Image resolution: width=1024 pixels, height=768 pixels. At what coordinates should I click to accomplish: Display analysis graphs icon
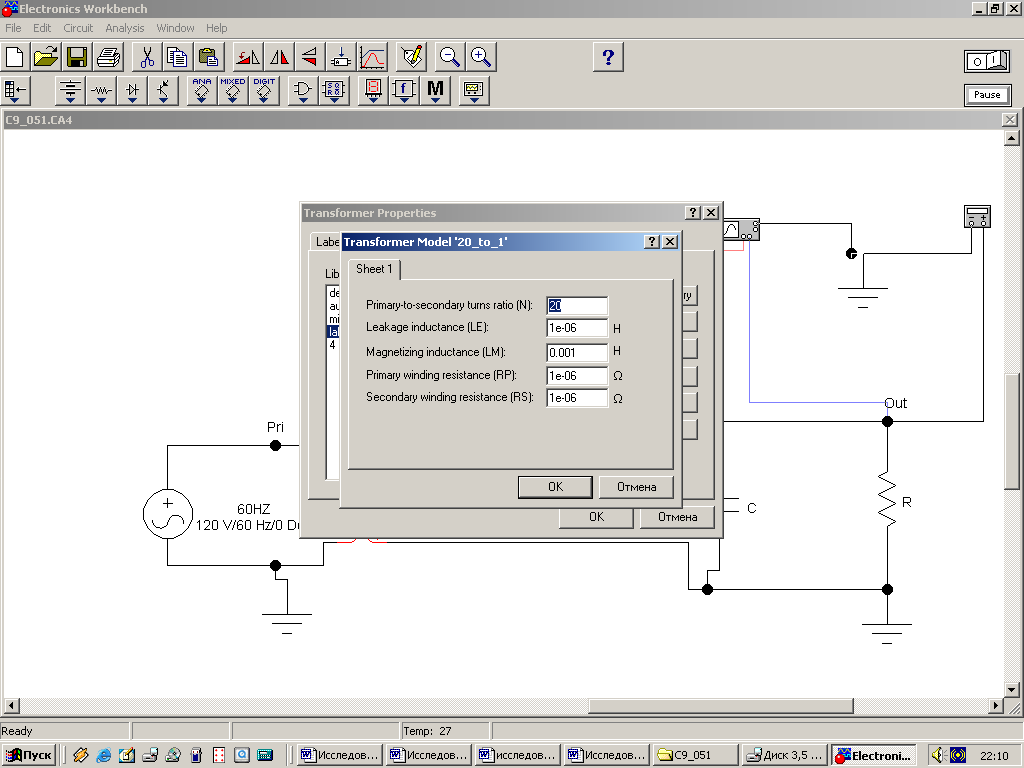click(372, 57)
